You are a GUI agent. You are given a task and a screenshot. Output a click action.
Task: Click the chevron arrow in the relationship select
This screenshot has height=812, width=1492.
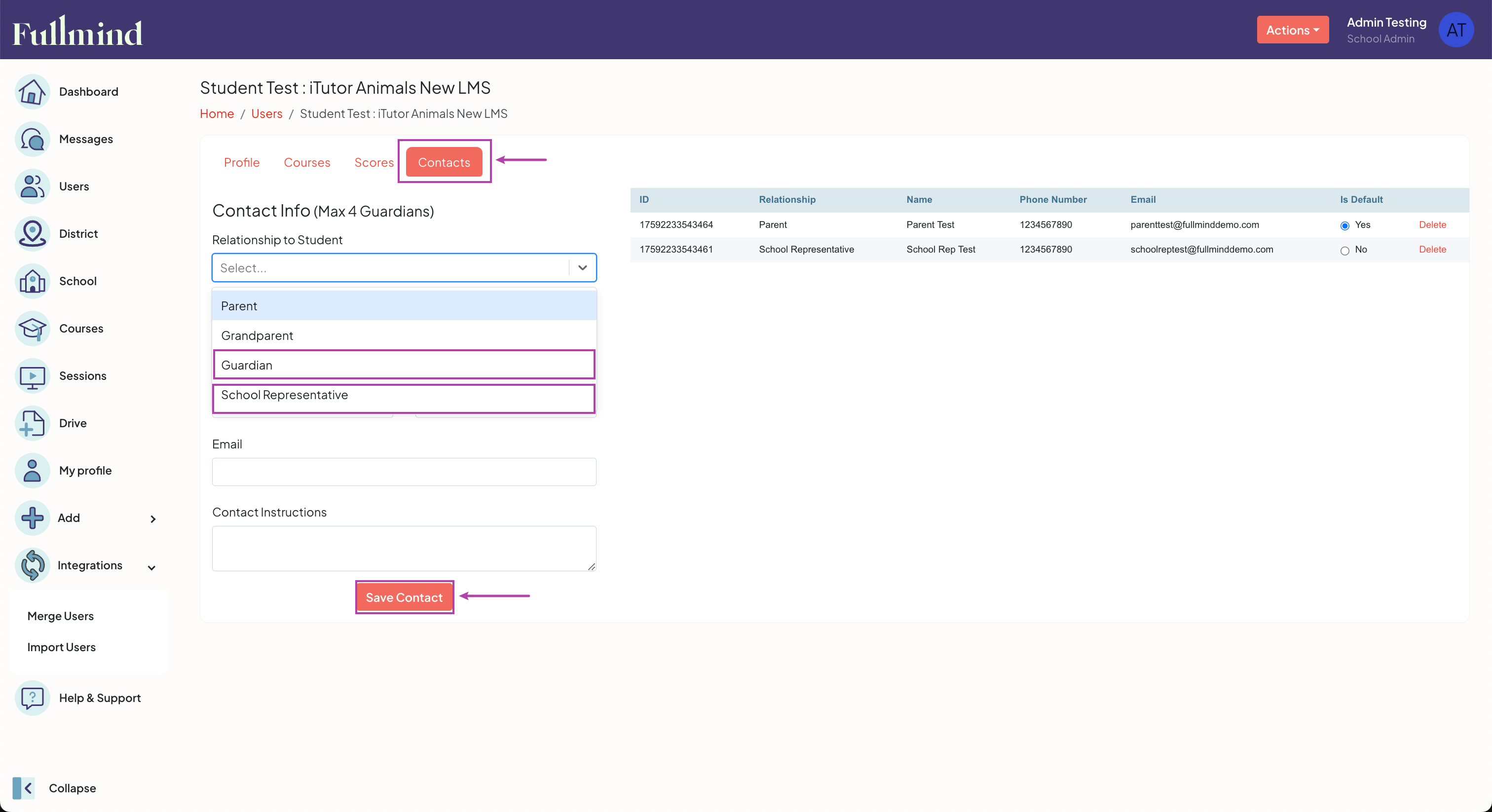[583, 267]
